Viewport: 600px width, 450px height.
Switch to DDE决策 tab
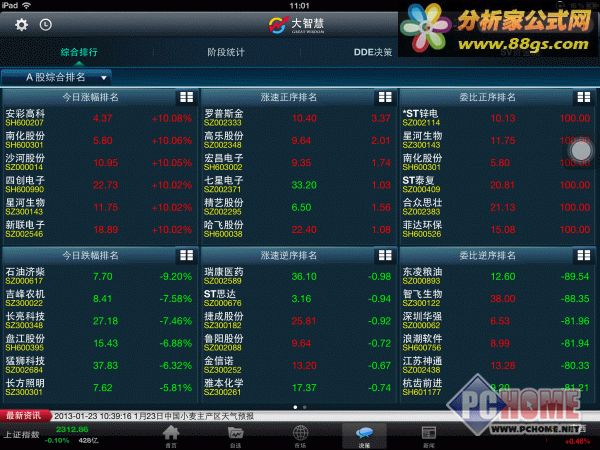pyautogui.click(x=373, y=52)
